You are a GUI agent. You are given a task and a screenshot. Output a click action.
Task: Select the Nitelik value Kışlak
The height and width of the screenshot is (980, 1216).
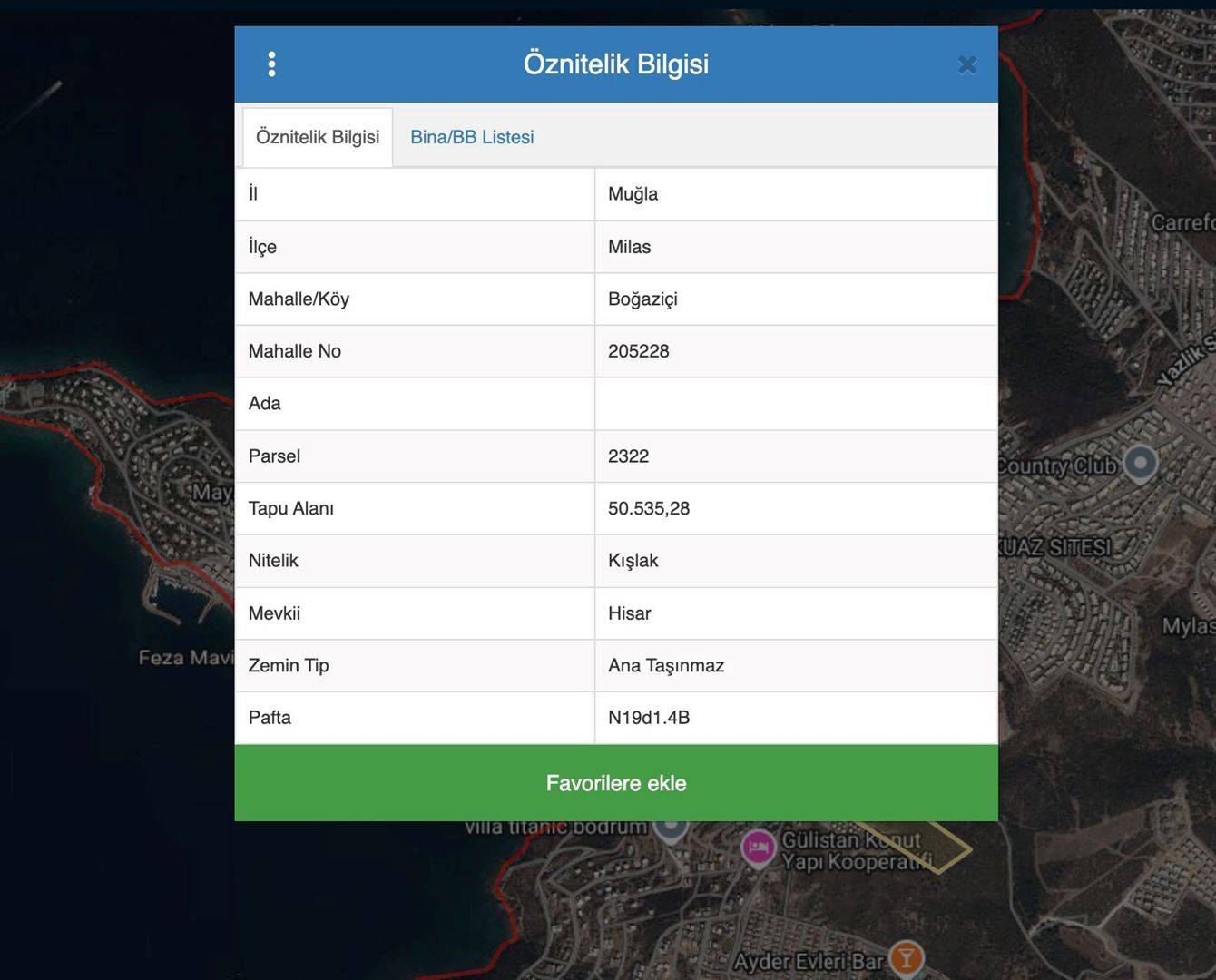pos(633,561)
